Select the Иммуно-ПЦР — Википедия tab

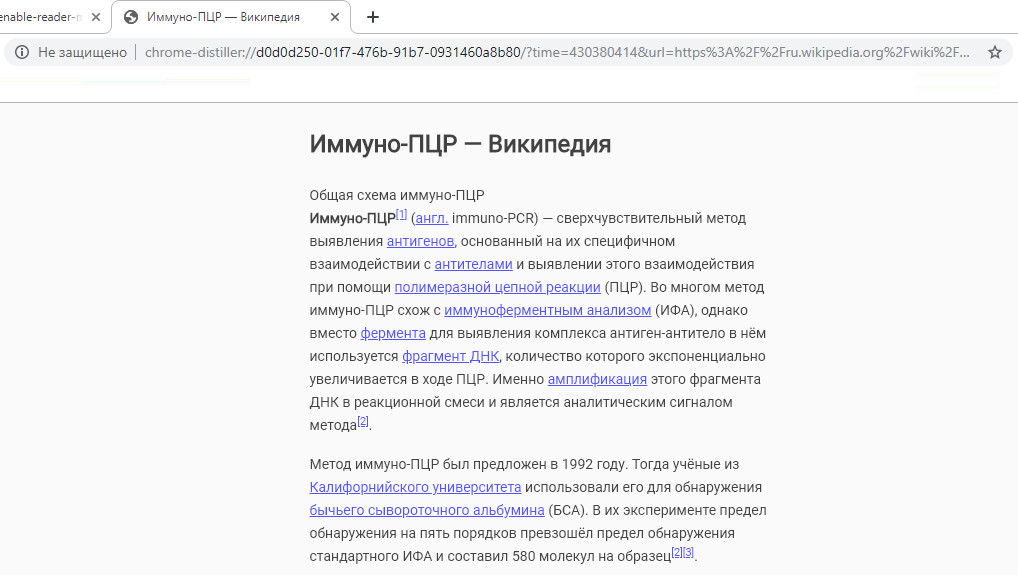(230, 18)
